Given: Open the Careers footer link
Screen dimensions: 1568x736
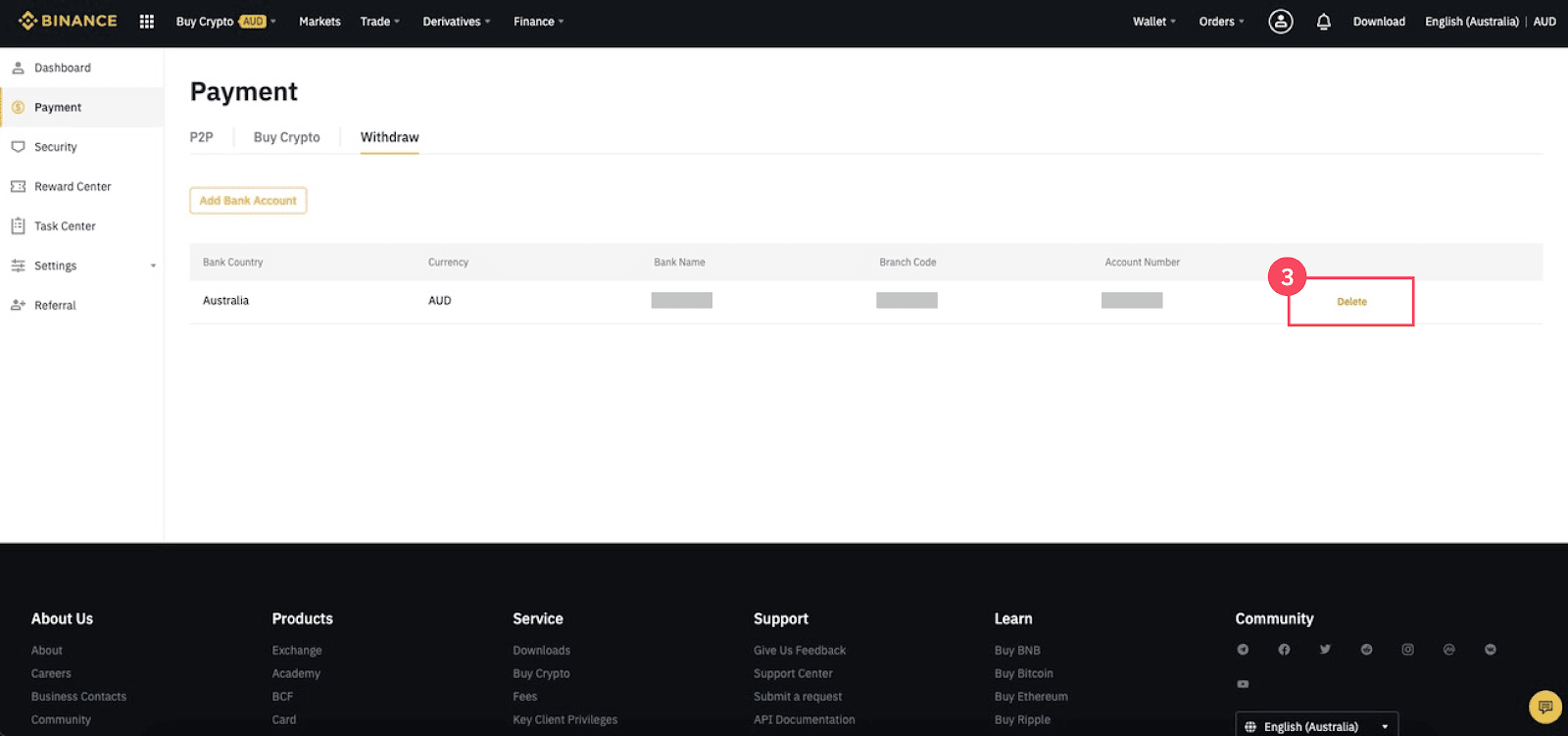Looking at the screenshot, I should click(51, 673).
